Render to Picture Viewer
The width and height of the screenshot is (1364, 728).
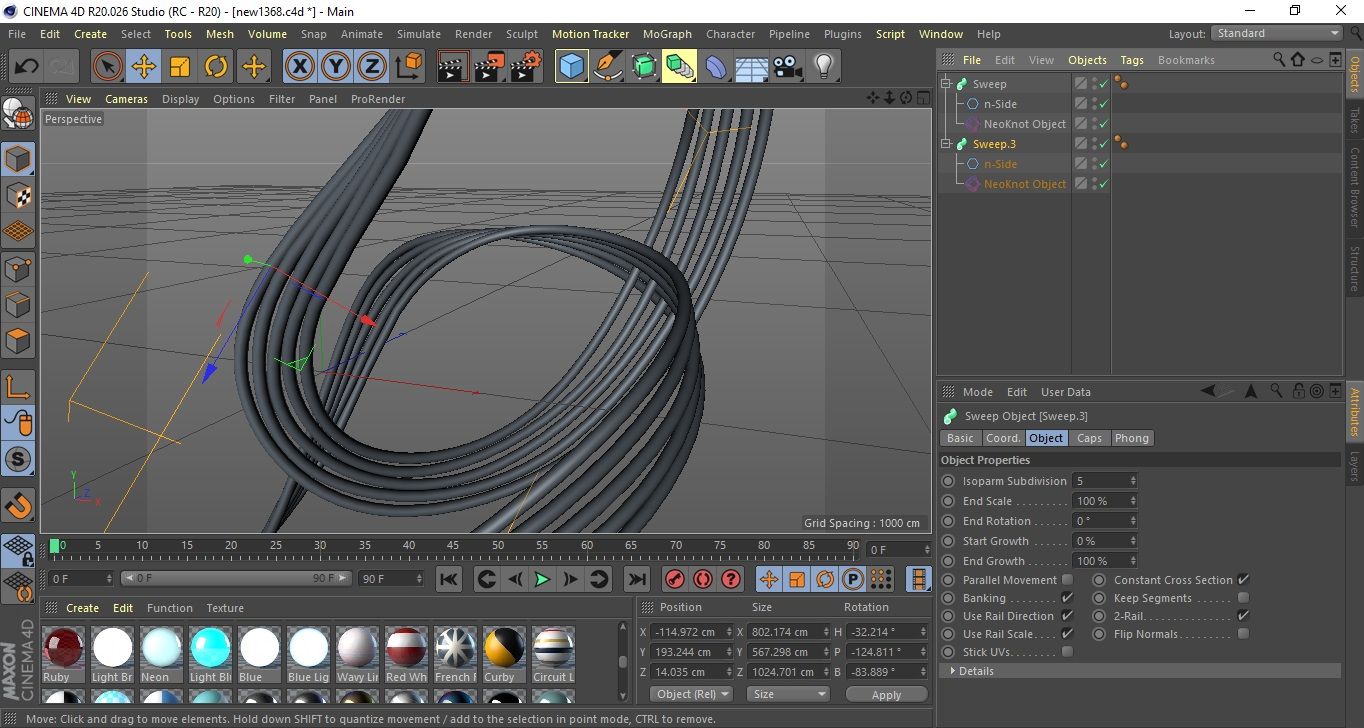click(490, 67)
